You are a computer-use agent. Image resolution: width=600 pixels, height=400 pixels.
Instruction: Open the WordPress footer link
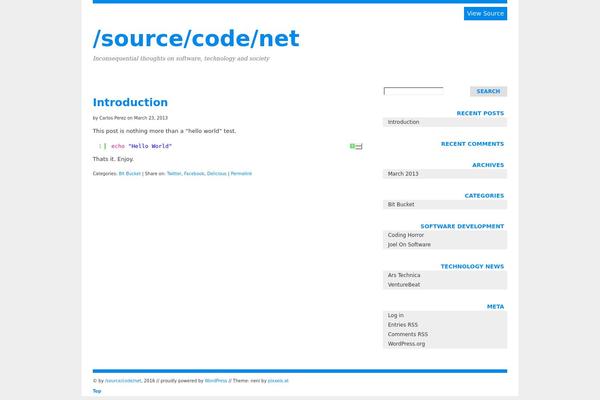click(216, 381)
